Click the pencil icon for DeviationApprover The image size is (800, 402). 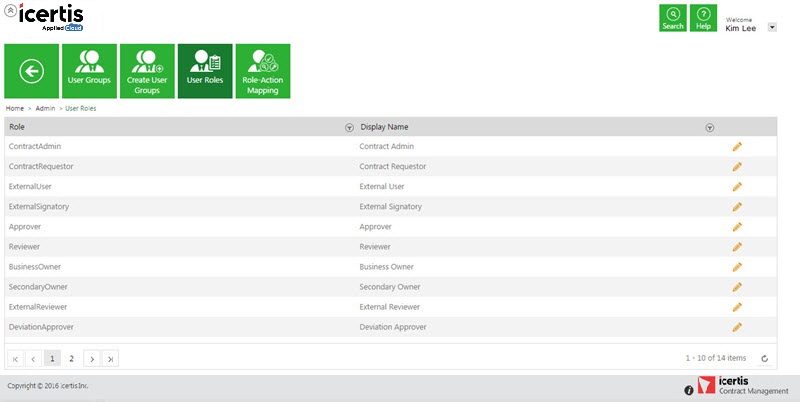pyautogui.click(x=737, y=327)
